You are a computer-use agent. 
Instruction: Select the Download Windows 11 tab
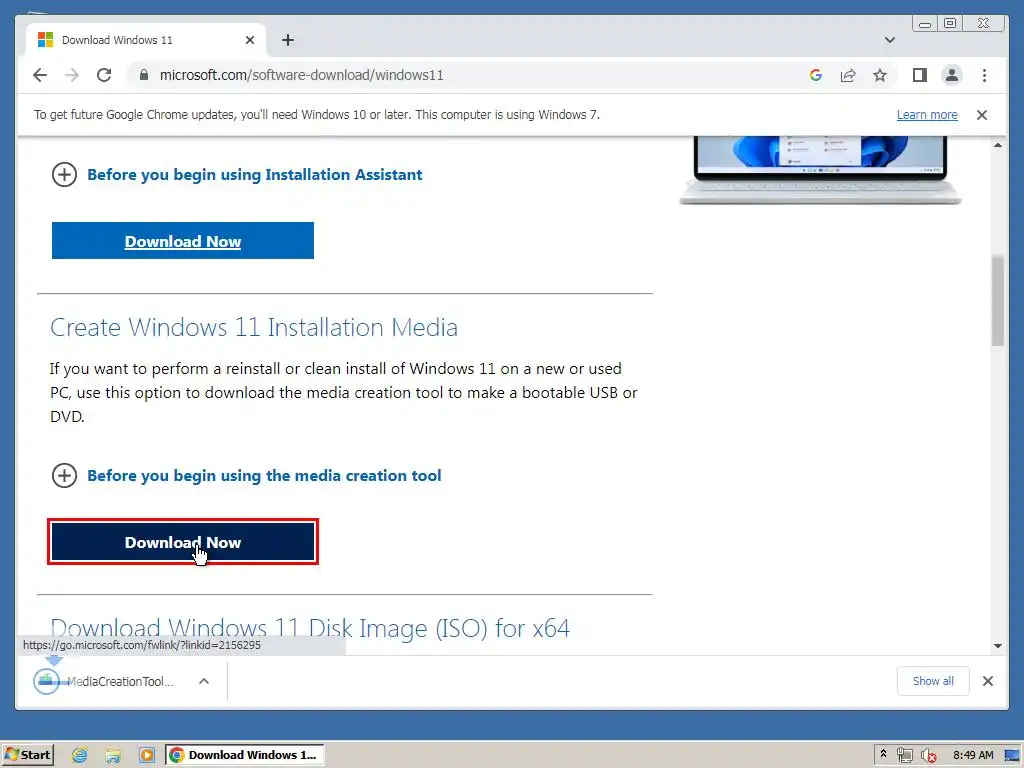146,40
